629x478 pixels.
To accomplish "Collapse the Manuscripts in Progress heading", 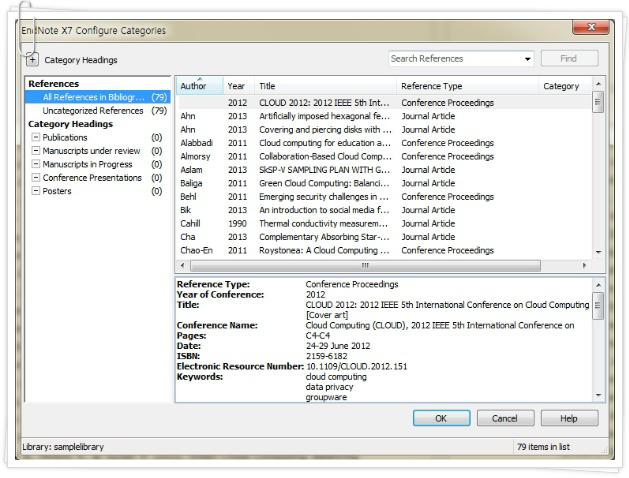I will point(36,164).
